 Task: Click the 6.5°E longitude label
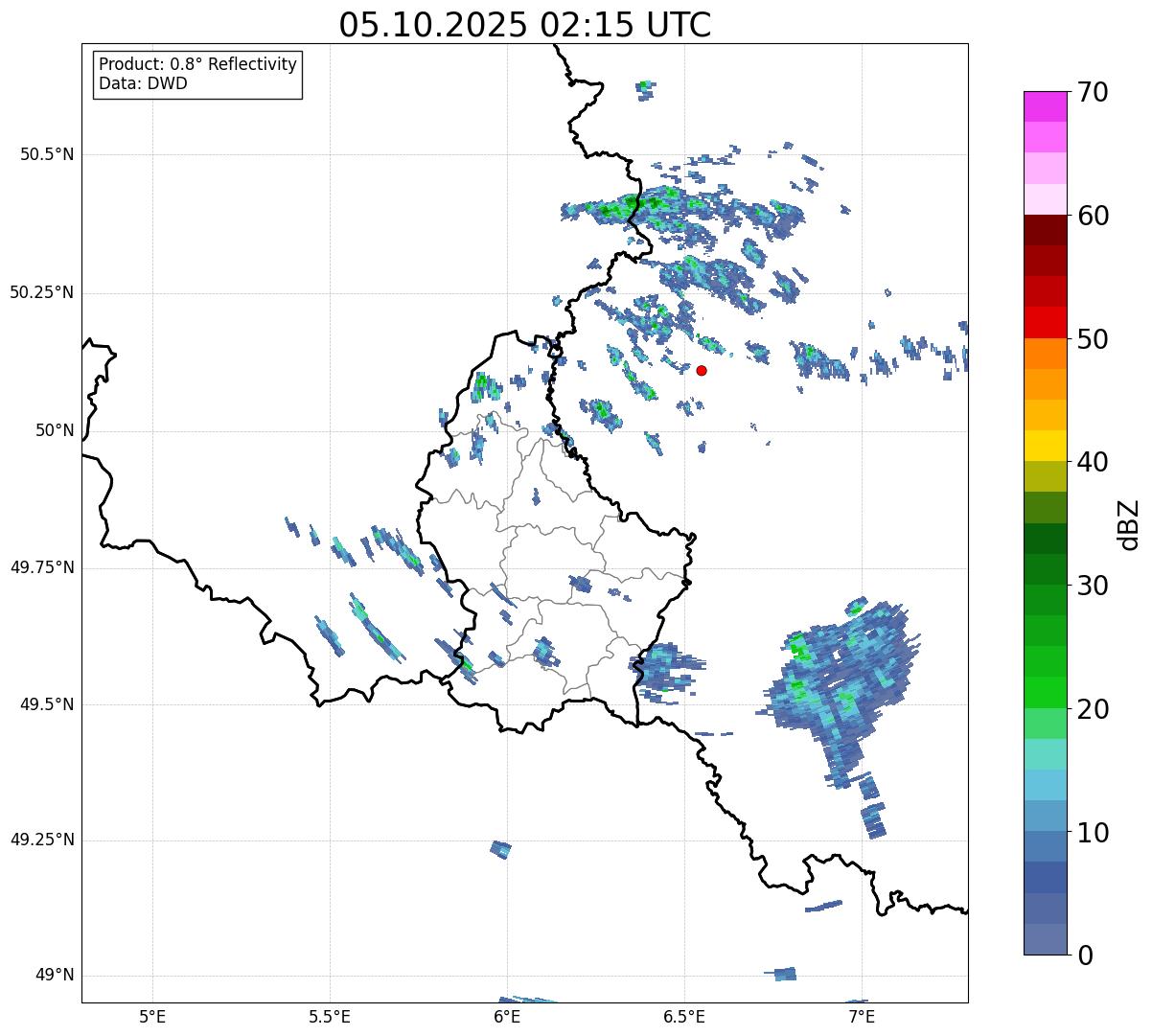(684, 1016)
